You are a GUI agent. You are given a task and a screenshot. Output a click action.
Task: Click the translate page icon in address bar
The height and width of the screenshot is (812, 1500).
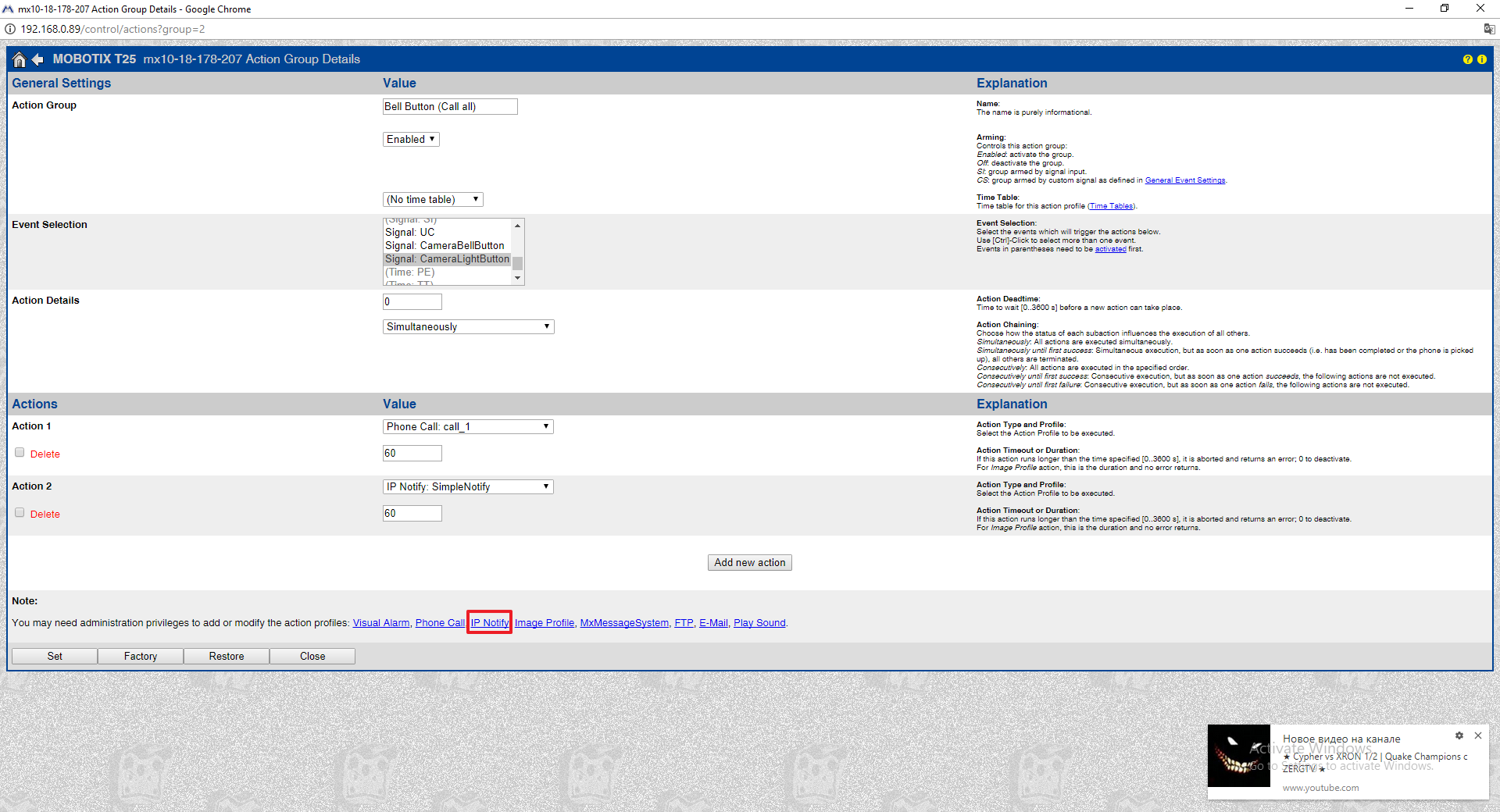(x=1489, y=30)
